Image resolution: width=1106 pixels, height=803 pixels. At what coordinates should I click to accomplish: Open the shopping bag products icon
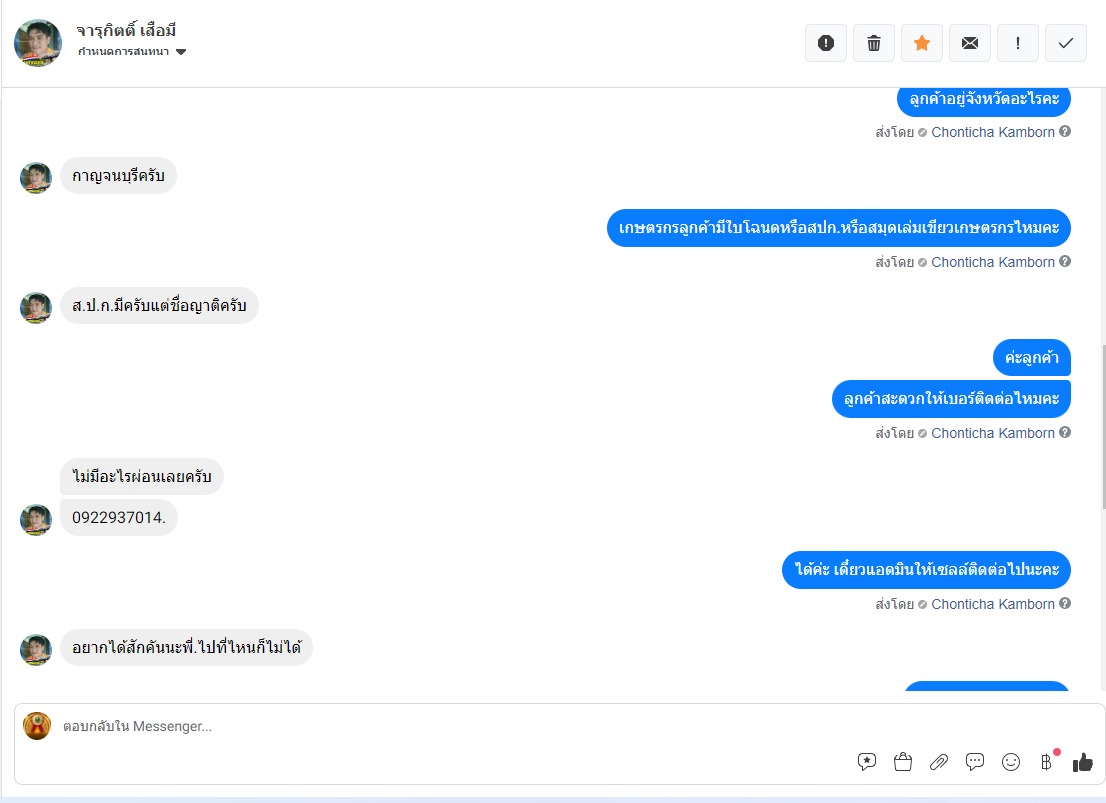tap(903, 761)
